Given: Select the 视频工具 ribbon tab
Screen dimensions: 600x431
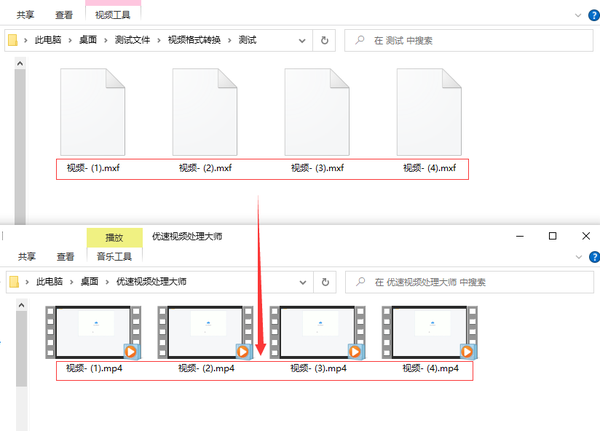Looking at the screenshot, I should pos(113,15).
